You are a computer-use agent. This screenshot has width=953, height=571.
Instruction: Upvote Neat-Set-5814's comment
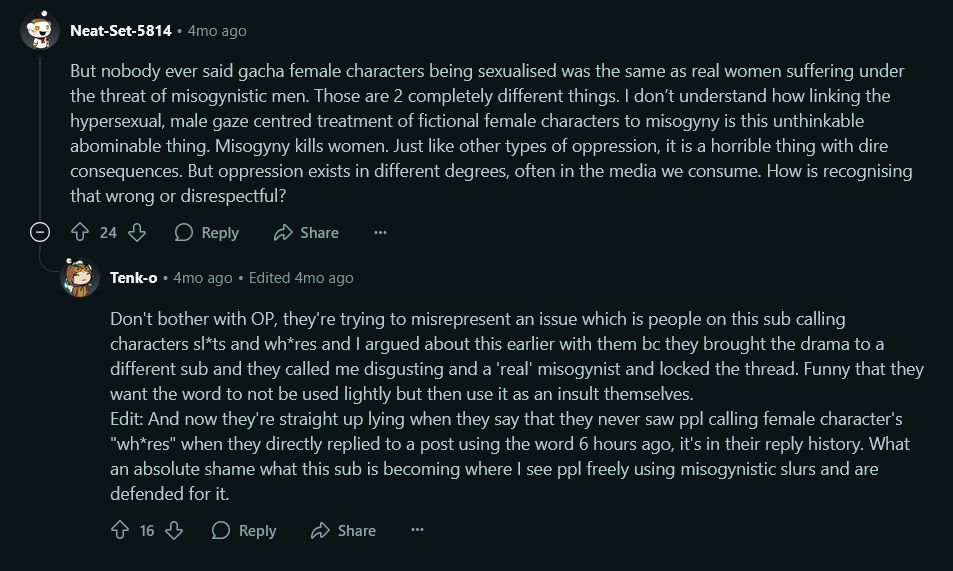[80, 232]
